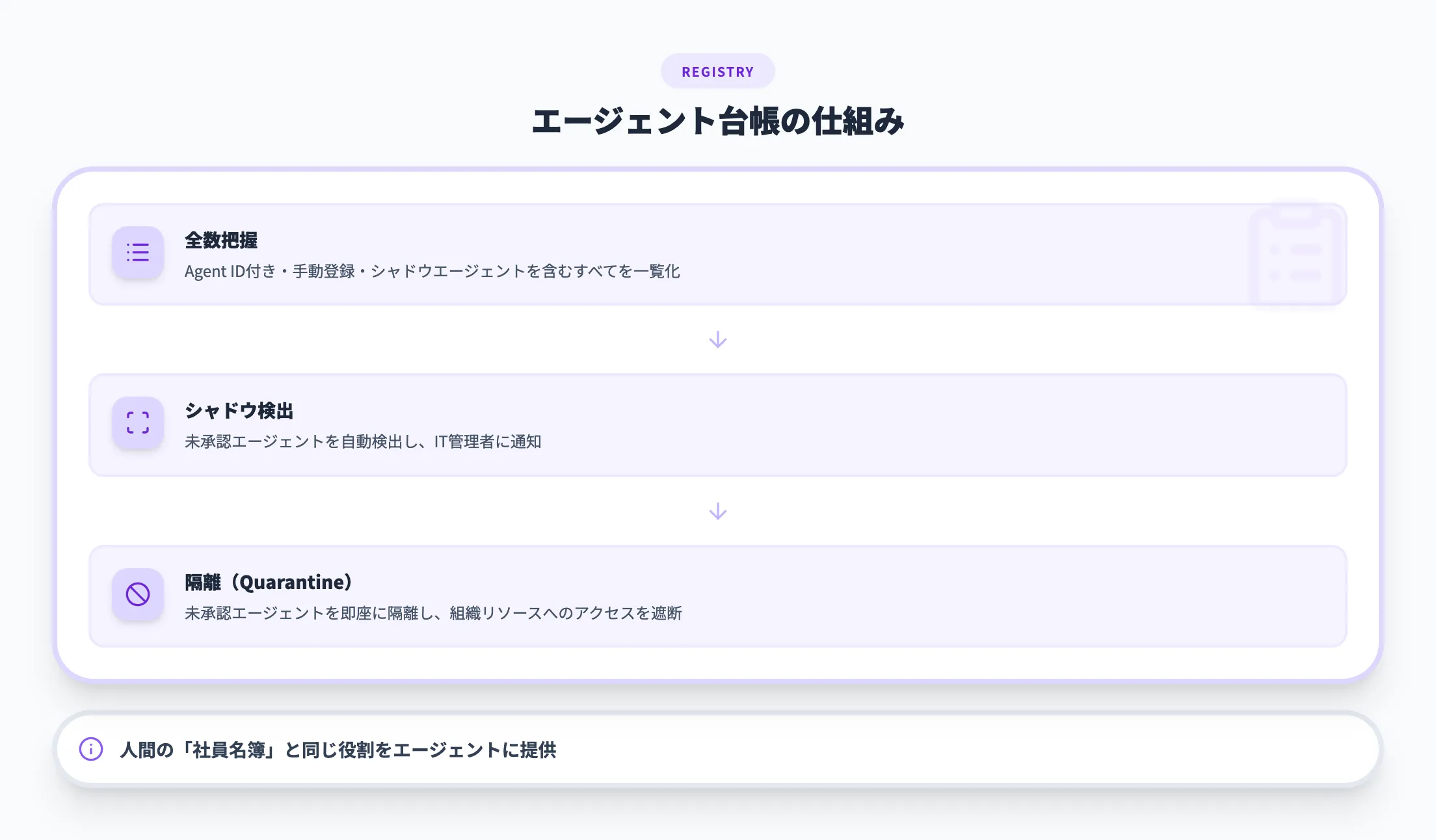Select the REGISTRY badge
1436x840 pixels.
click(717, 71)
